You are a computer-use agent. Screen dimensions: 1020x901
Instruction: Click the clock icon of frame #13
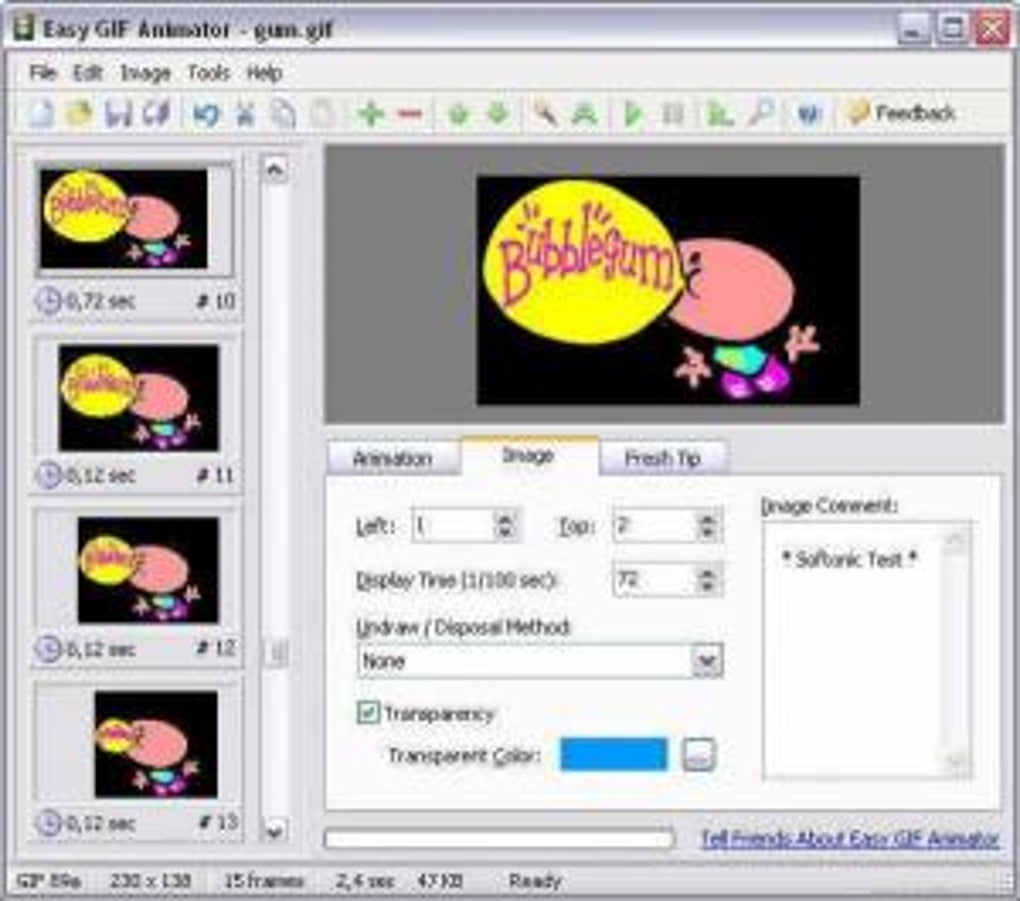(x=48, y=823)
